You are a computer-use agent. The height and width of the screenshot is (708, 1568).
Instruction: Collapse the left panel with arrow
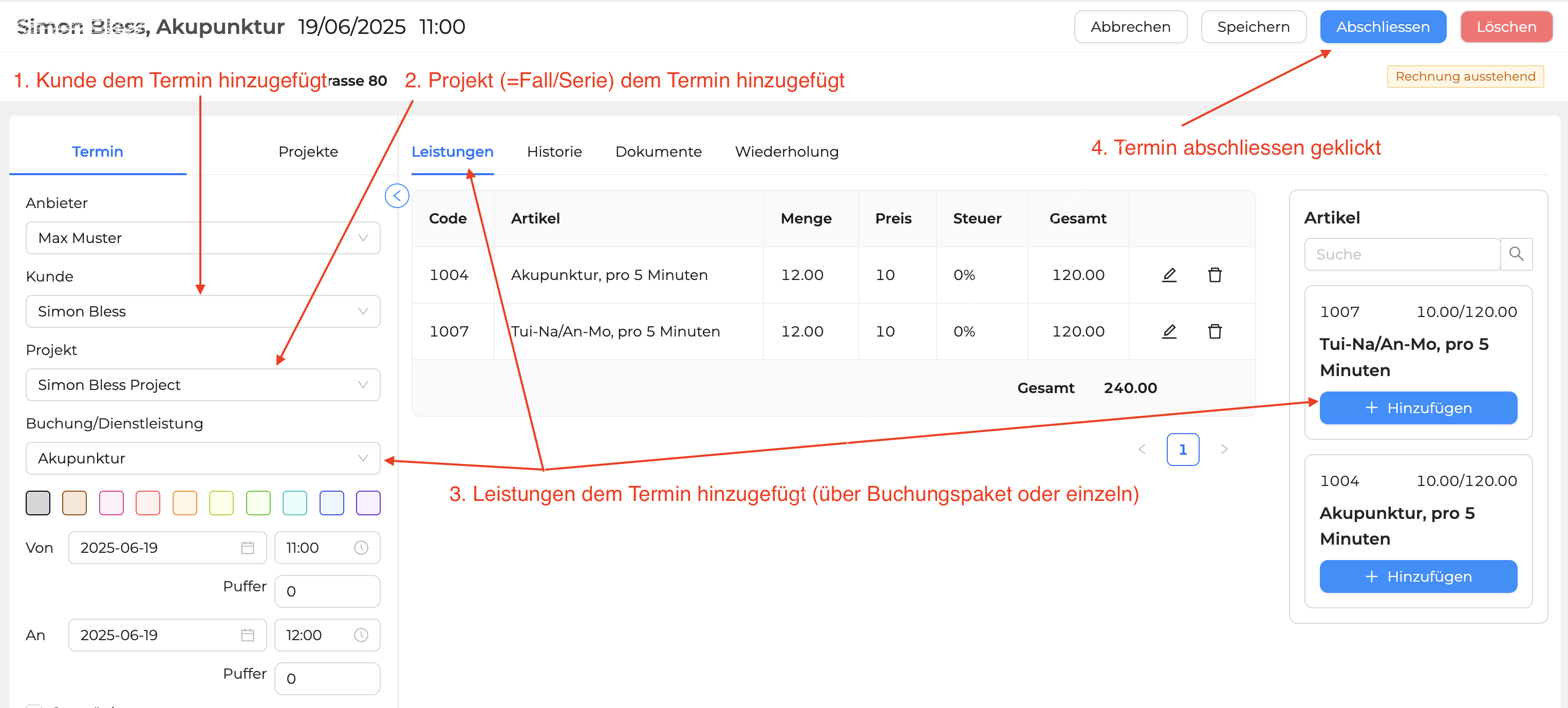(397, 196)
